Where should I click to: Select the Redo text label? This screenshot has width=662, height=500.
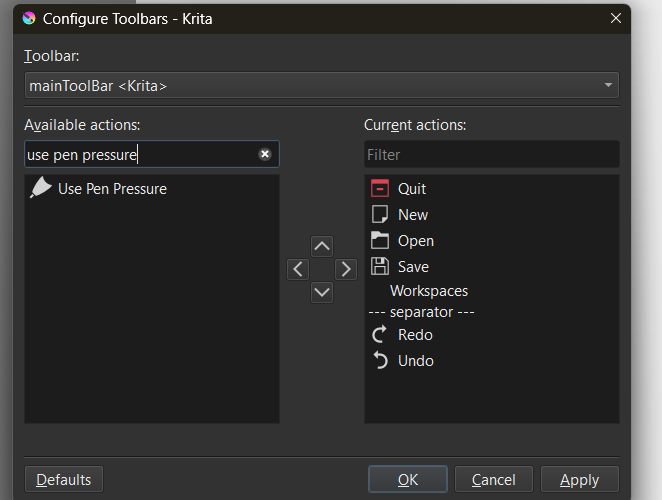pos(415,335)
